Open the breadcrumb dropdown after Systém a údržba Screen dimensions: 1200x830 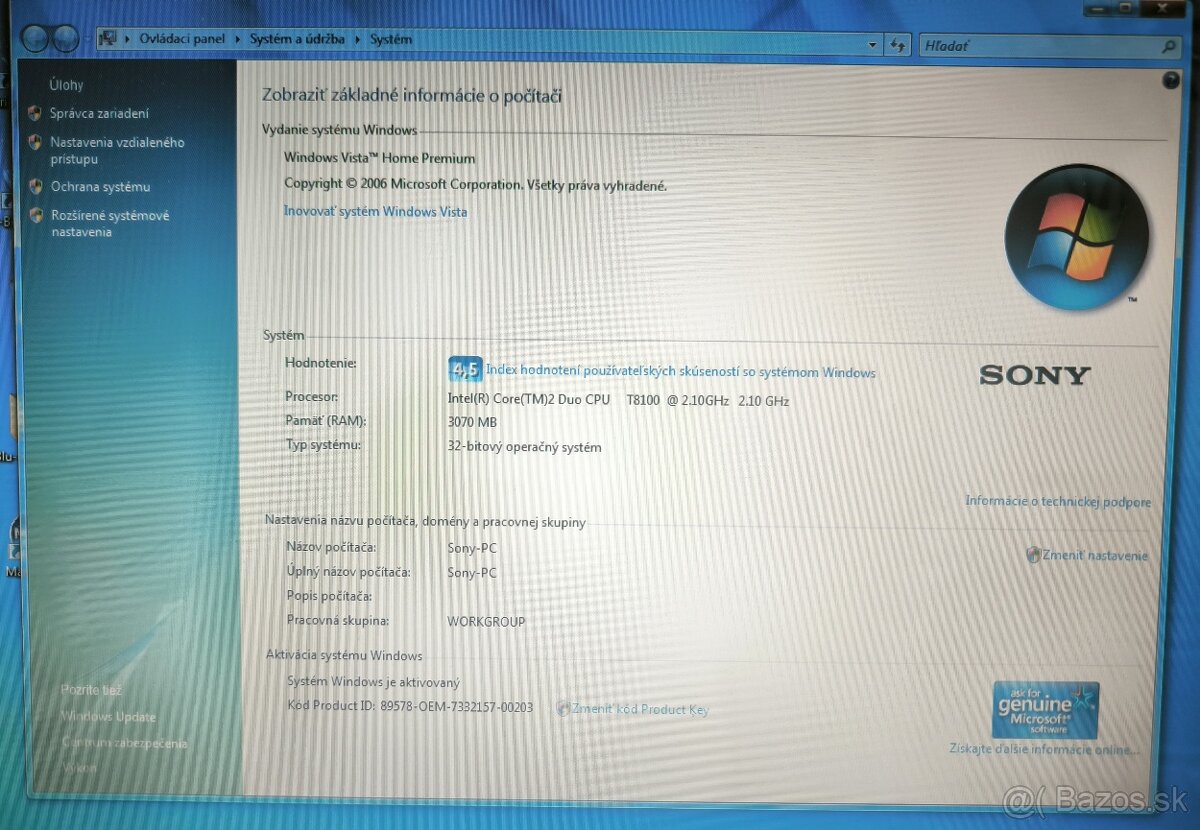pos(358,39)
